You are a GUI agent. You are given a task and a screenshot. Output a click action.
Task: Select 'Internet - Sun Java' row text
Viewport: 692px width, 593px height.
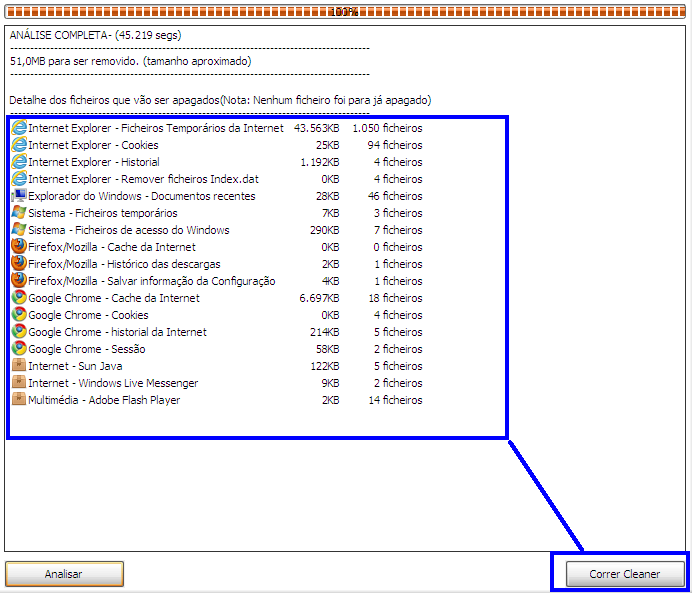[x=75, y=366]
